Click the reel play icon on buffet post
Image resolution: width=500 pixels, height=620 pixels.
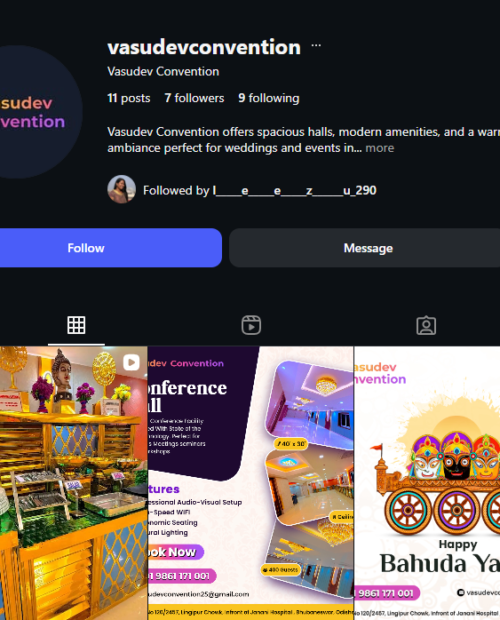pos(131,362)
